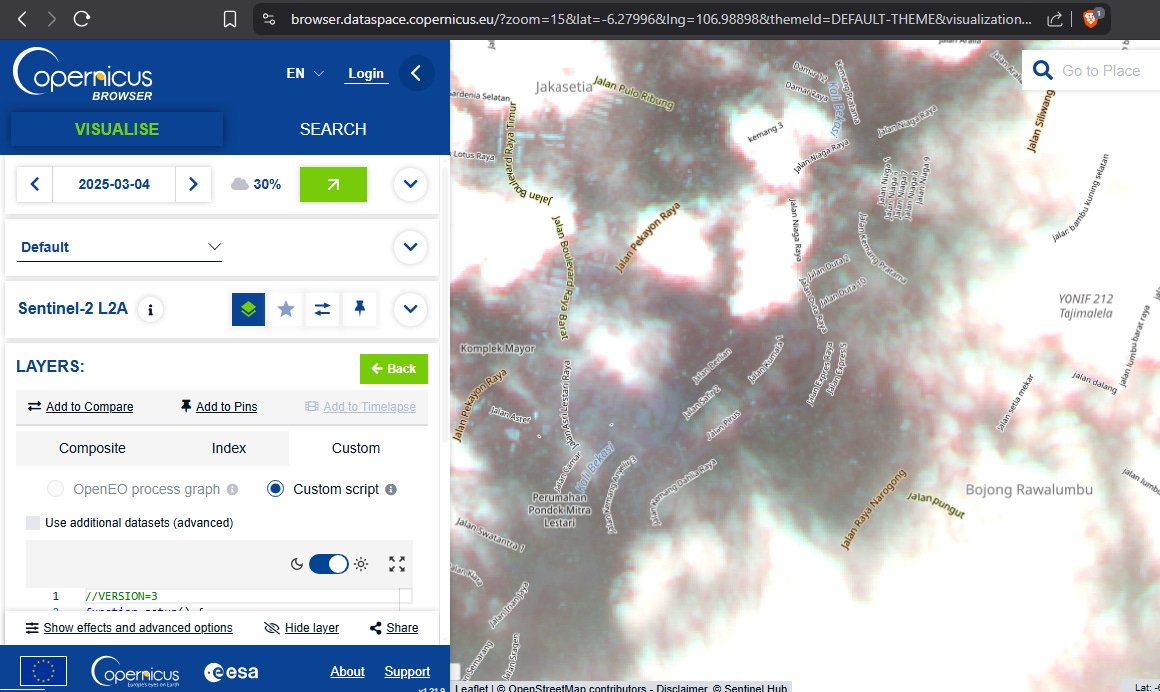This screenshot has height=692, width=1160.
Task: Click the Disclaimer link on map
Action: (x=681, y=688)
